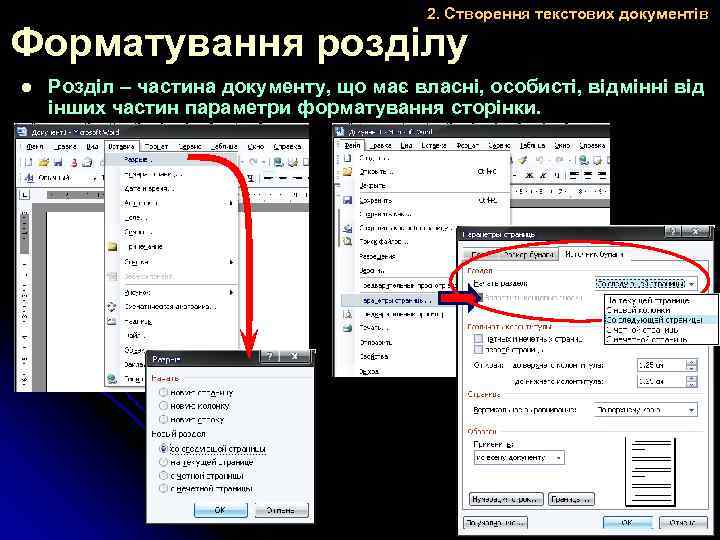Select the 'новую колонку' radio button

(163, 406)
